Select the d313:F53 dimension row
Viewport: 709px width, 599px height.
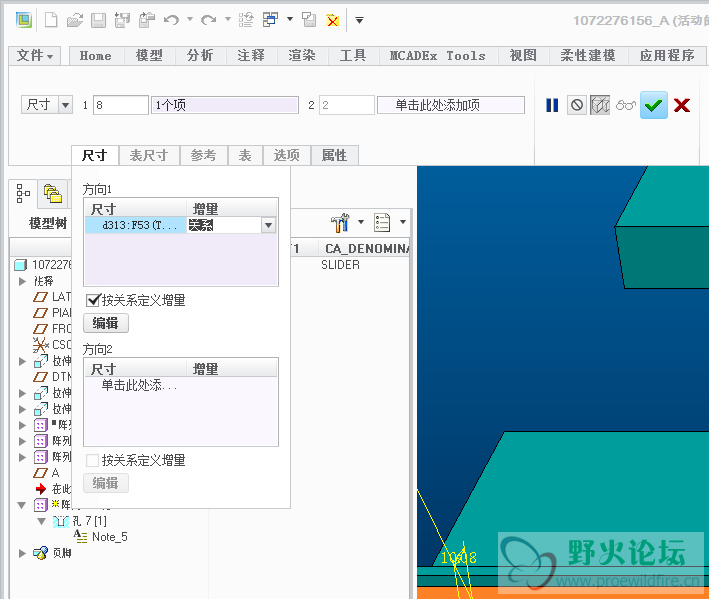[136, 225]
